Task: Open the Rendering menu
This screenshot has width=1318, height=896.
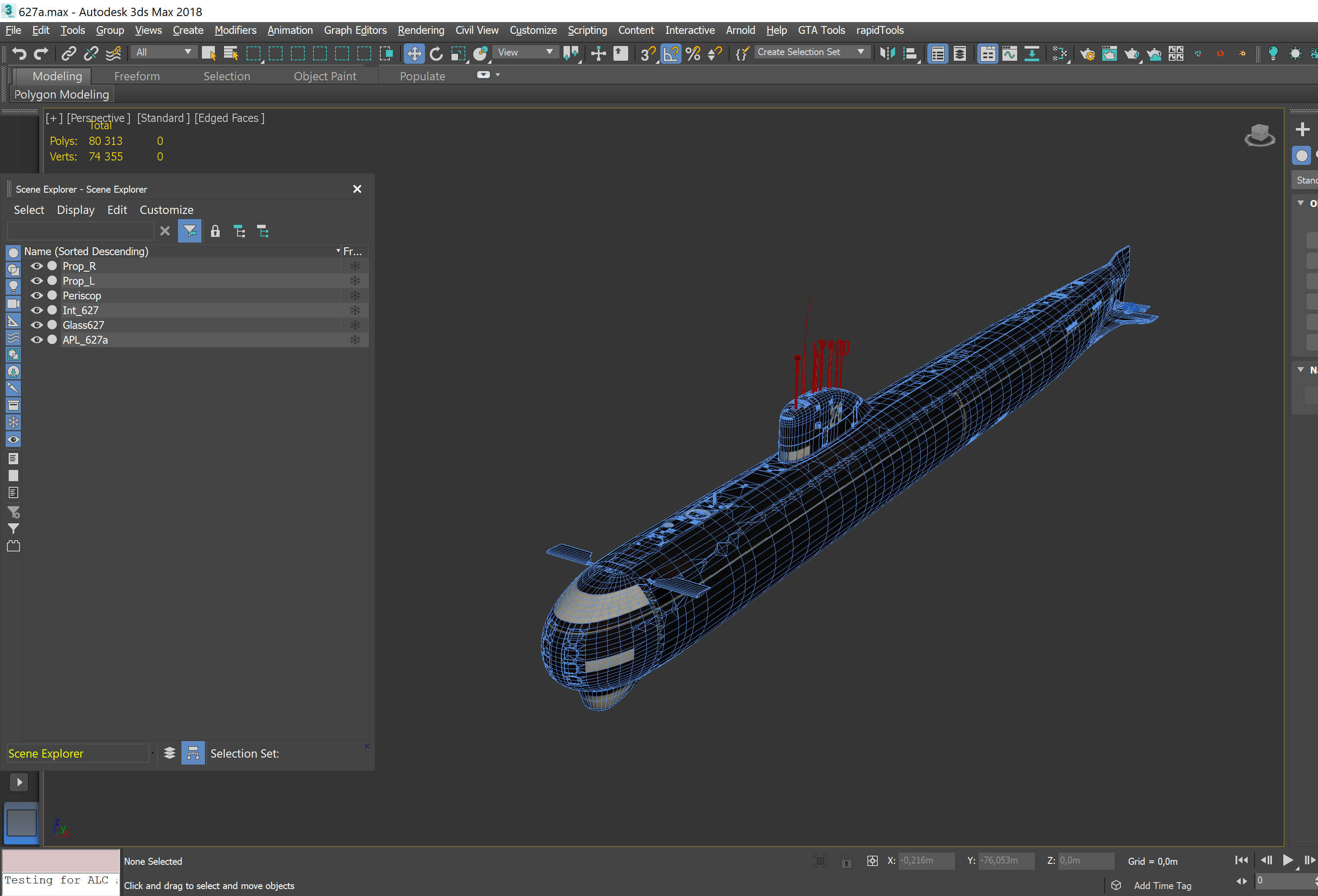Action: (421, 30)
